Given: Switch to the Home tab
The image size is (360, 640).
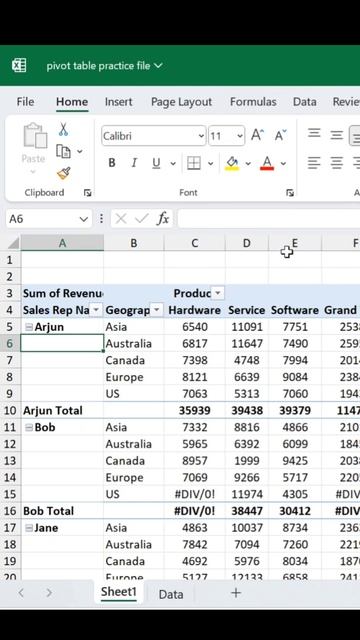Looking at the screenshot, I should pyautogui.click(x=72, y=102).
